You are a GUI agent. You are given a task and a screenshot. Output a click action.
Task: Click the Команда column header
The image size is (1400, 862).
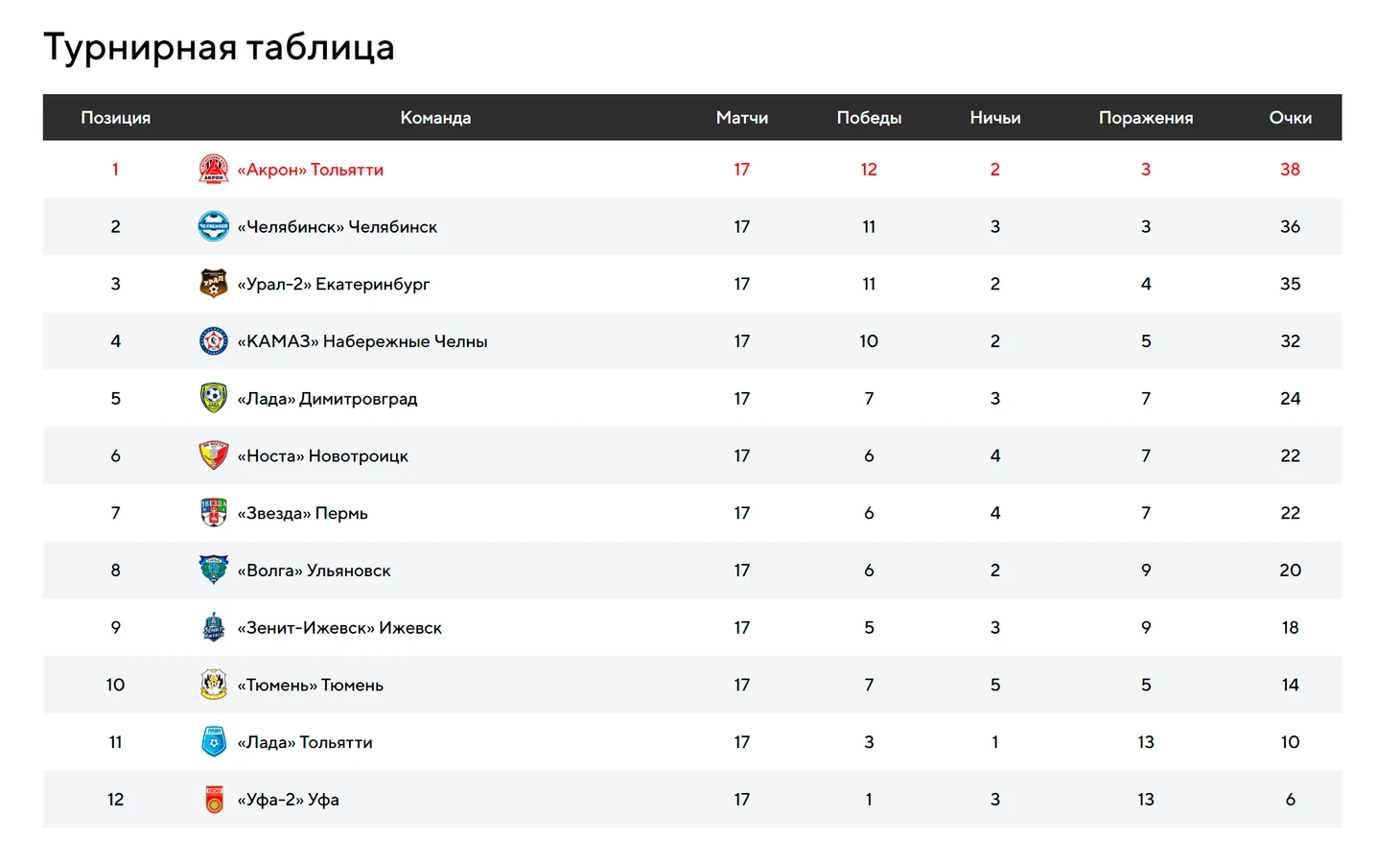click(x=435, y=118)
